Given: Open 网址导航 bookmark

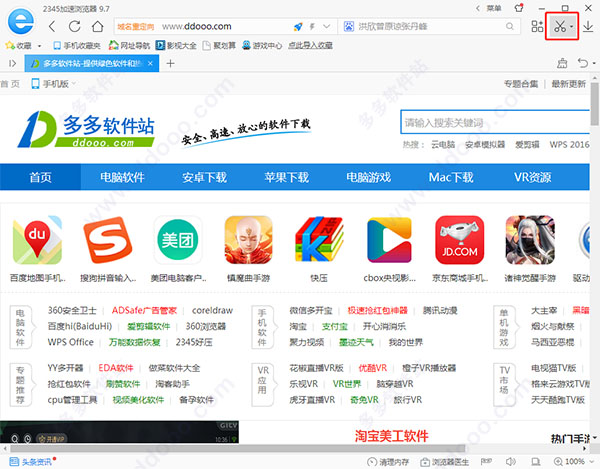Looking at the screenshot, I should point(129,46).
